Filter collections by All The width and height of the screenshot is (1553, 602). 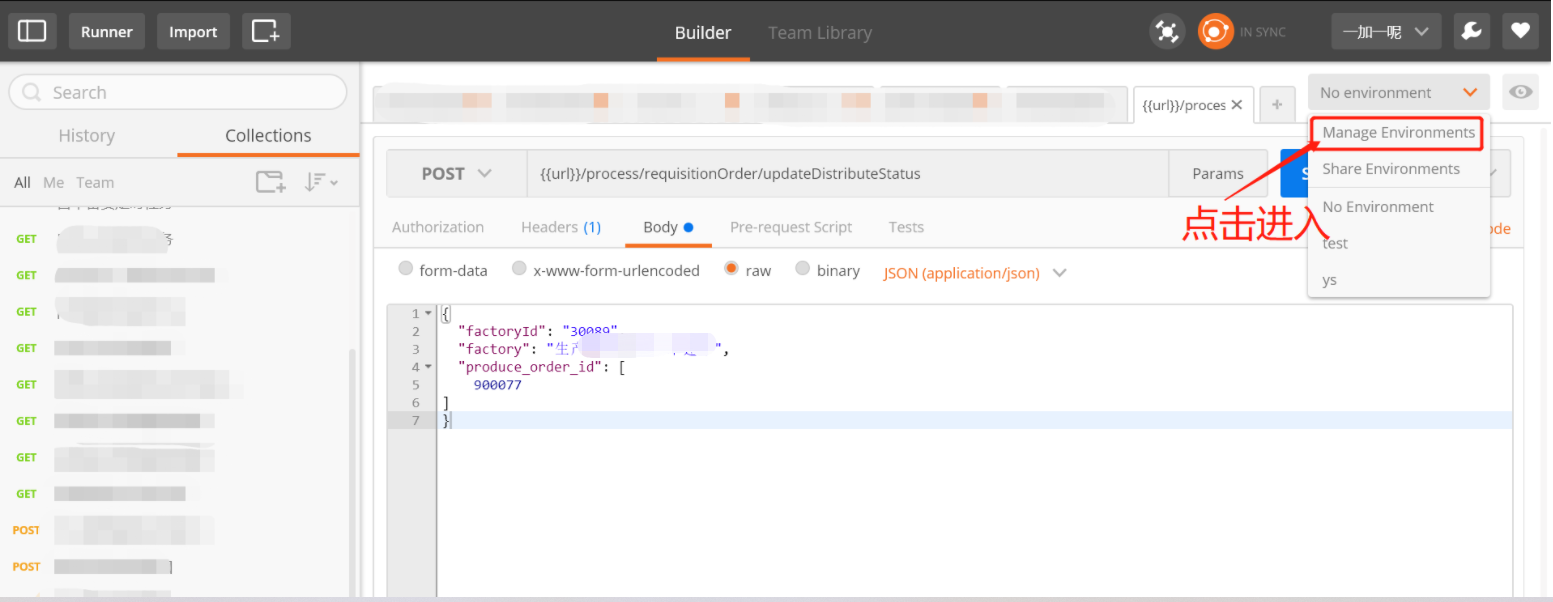pyautogui.click(x=22, y=182)
